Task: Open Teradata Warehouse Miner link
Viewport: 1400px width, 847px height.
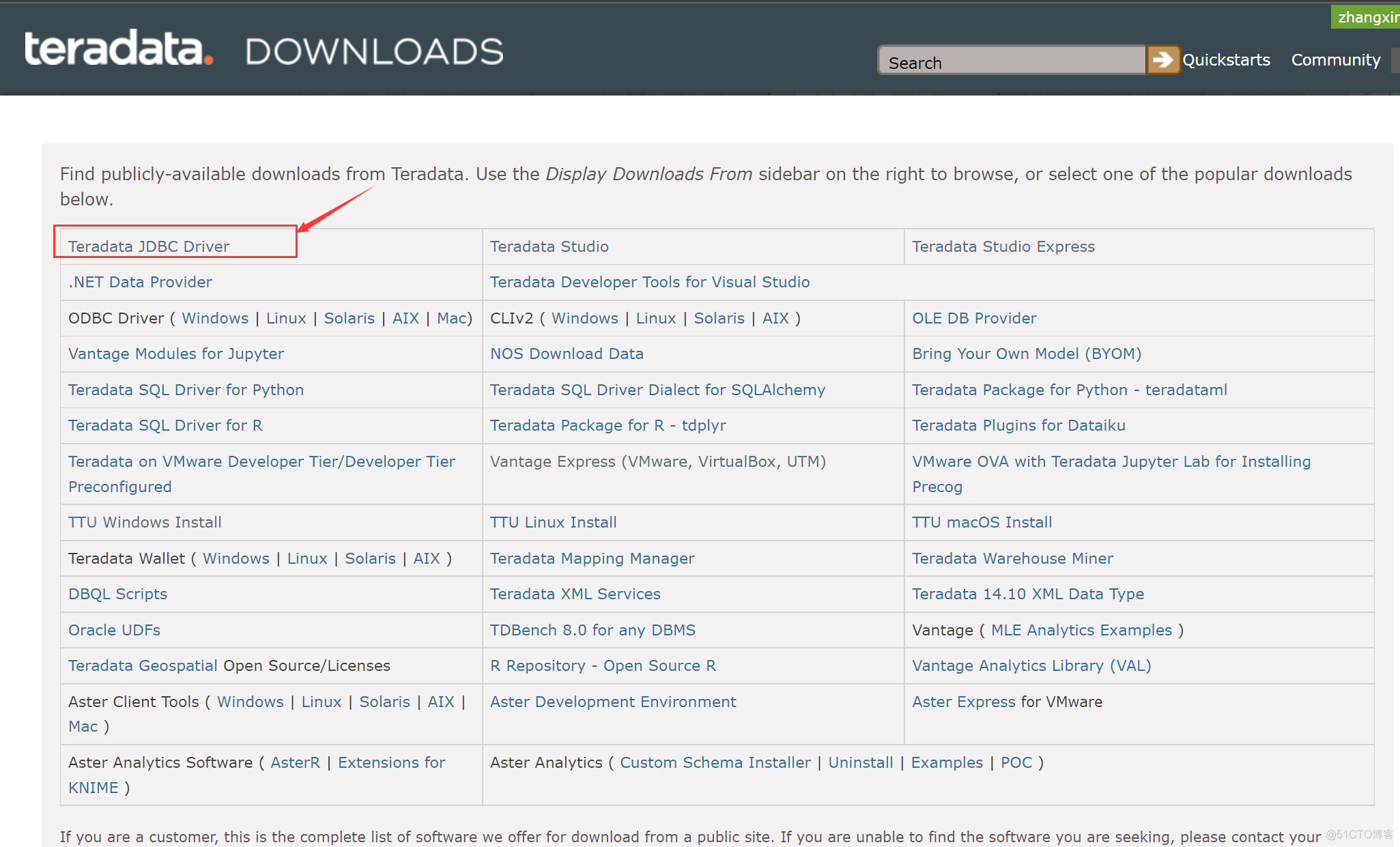Action: click(x=1012, y=558)
